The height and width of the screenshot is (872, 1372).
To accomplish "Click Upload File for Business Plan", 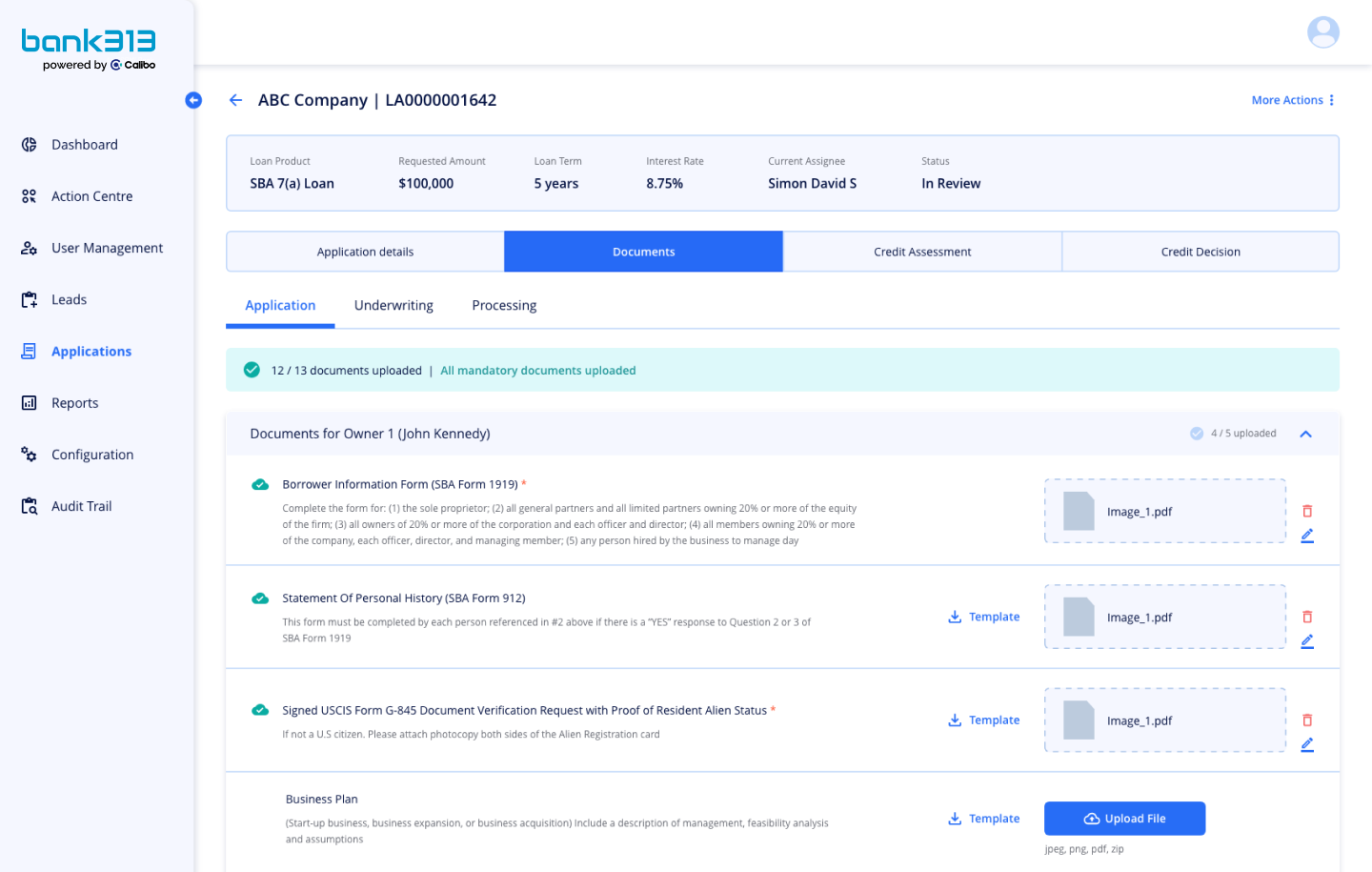I will (1124, 819).
